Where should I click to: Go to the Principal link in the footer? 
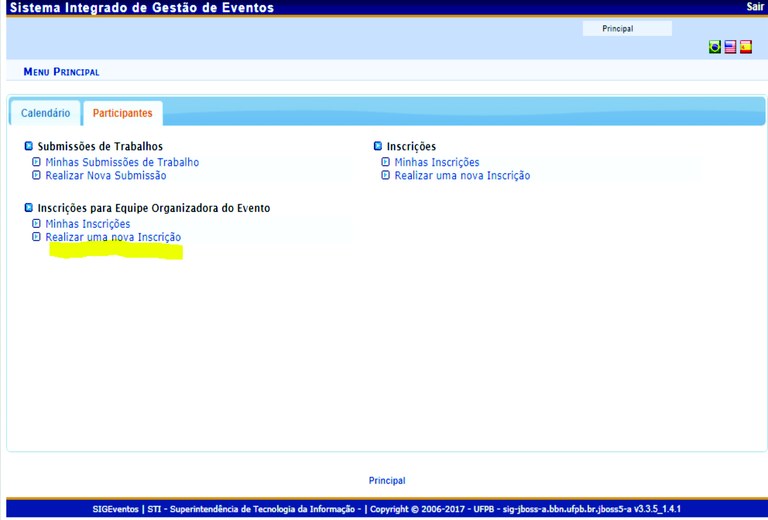click(x=387, y=481)
